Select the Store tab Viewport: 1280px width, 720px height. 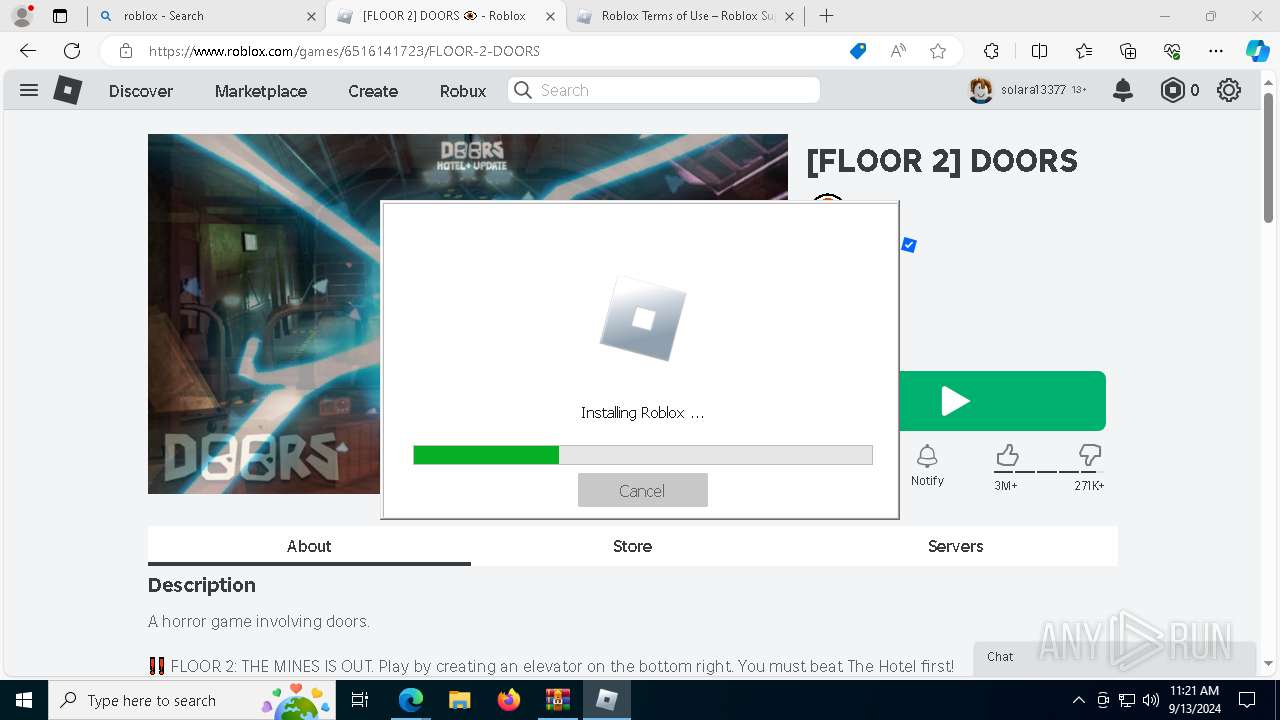pos(632,546)
